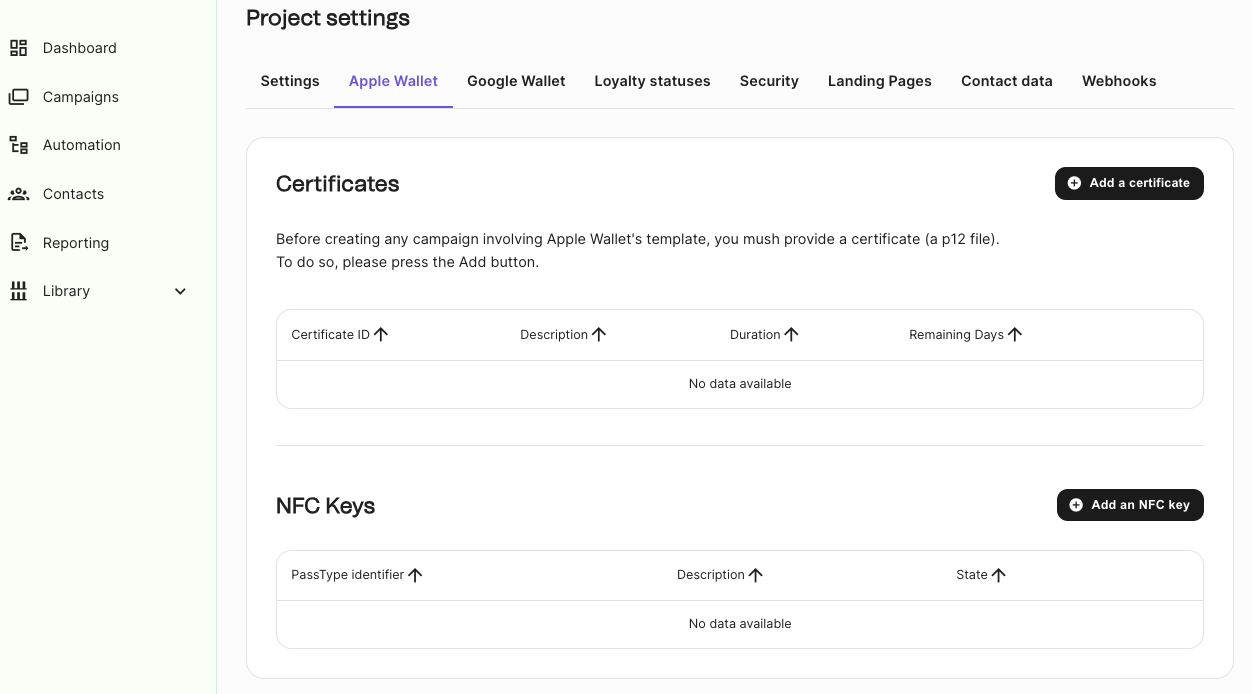Go to the Webhooks tab

pos(1118,81)
